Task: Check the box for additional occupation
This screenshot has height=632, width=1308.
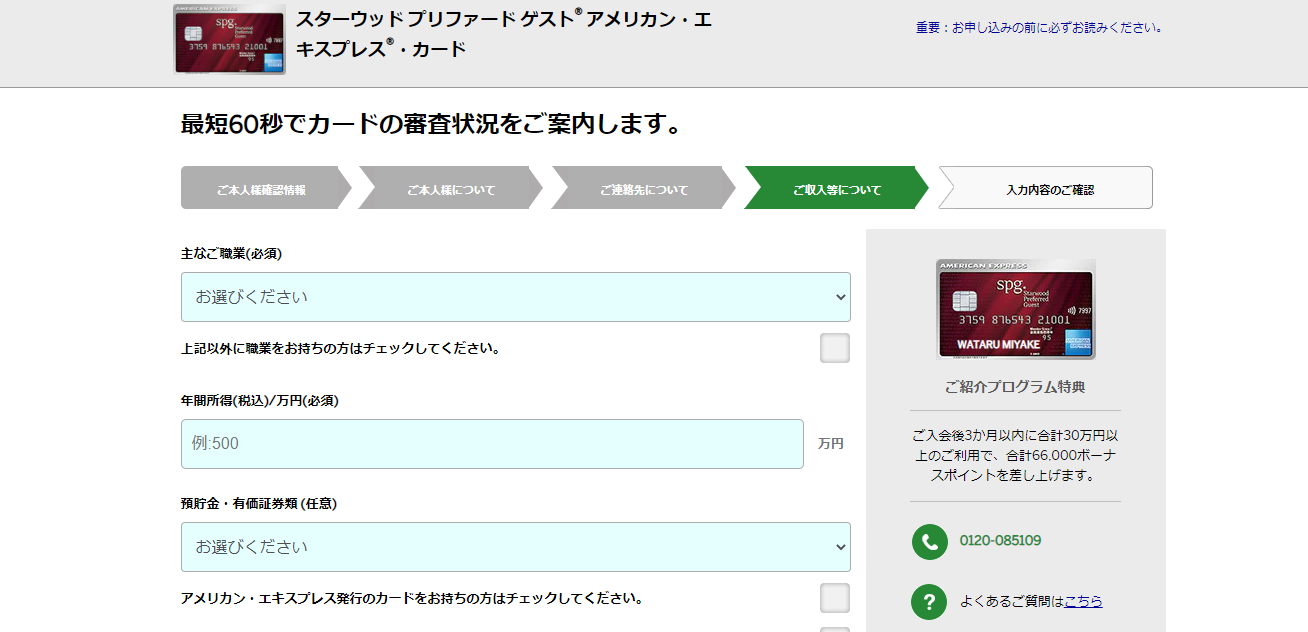Action: click(x=835, y=348)
